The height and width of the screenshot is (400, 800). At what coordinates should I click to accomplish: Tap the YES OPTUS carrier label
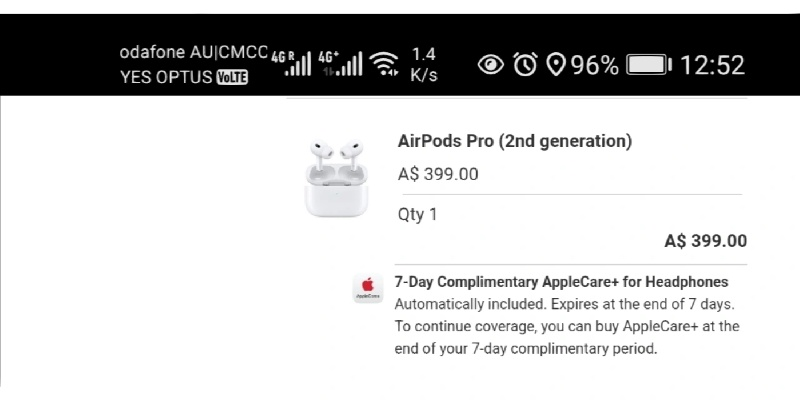coord(166,77)
